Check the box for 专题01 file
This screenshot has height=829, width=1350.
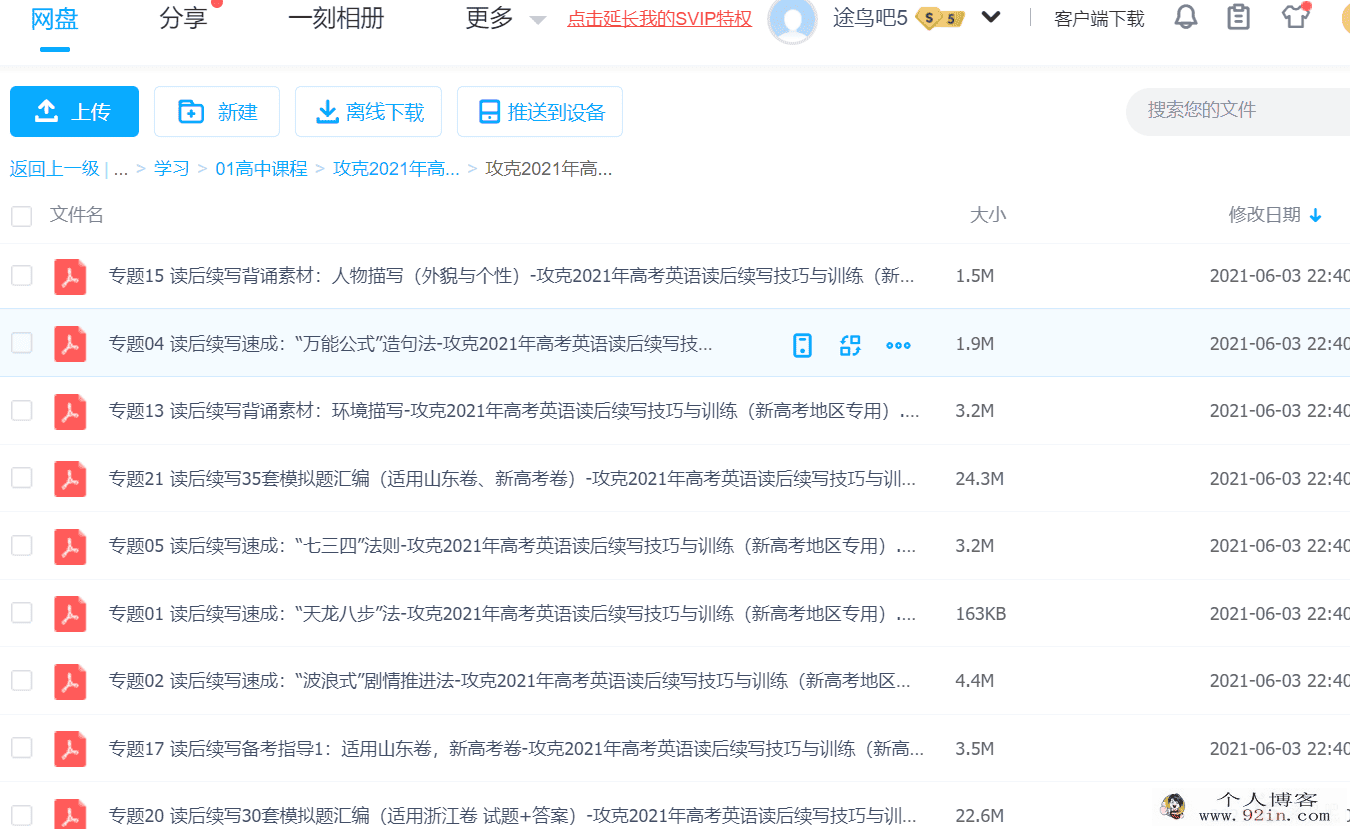coord(21,613)
